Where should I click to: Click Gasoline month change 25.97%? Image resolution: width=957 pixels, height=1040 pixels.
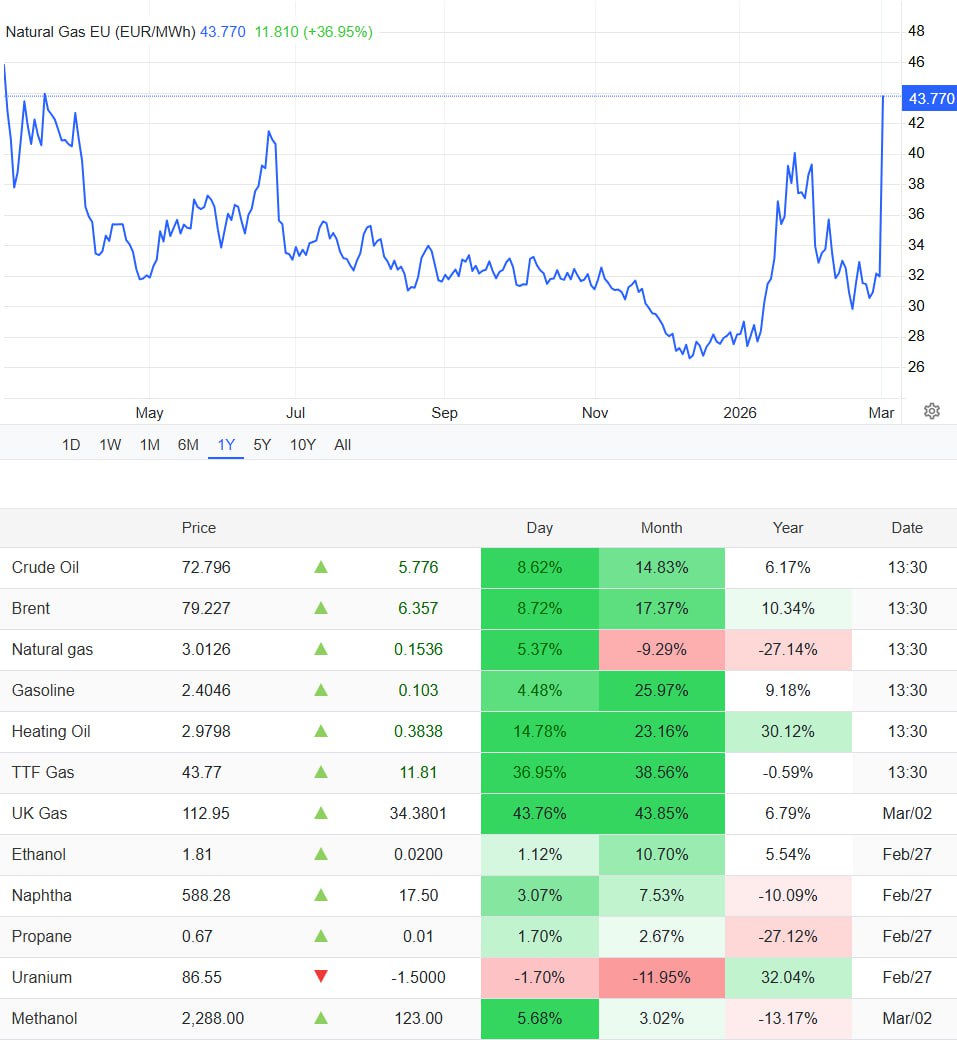(662, 690)
